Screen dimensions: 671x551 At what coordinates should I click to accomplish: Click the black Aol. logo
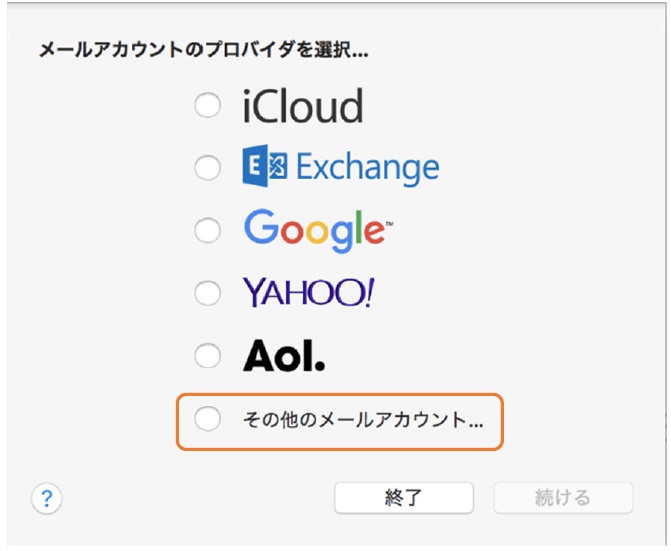(284, 355)
